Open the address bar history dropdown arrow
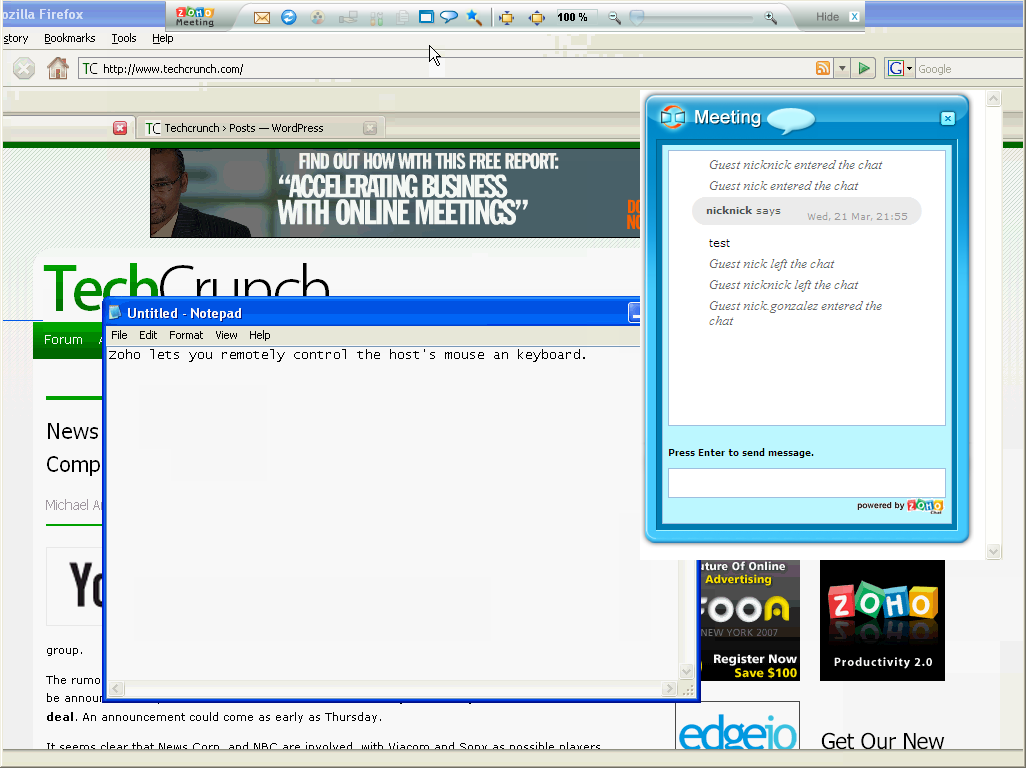This screenshot has width=1026, height=768. [x=842, y=68]
